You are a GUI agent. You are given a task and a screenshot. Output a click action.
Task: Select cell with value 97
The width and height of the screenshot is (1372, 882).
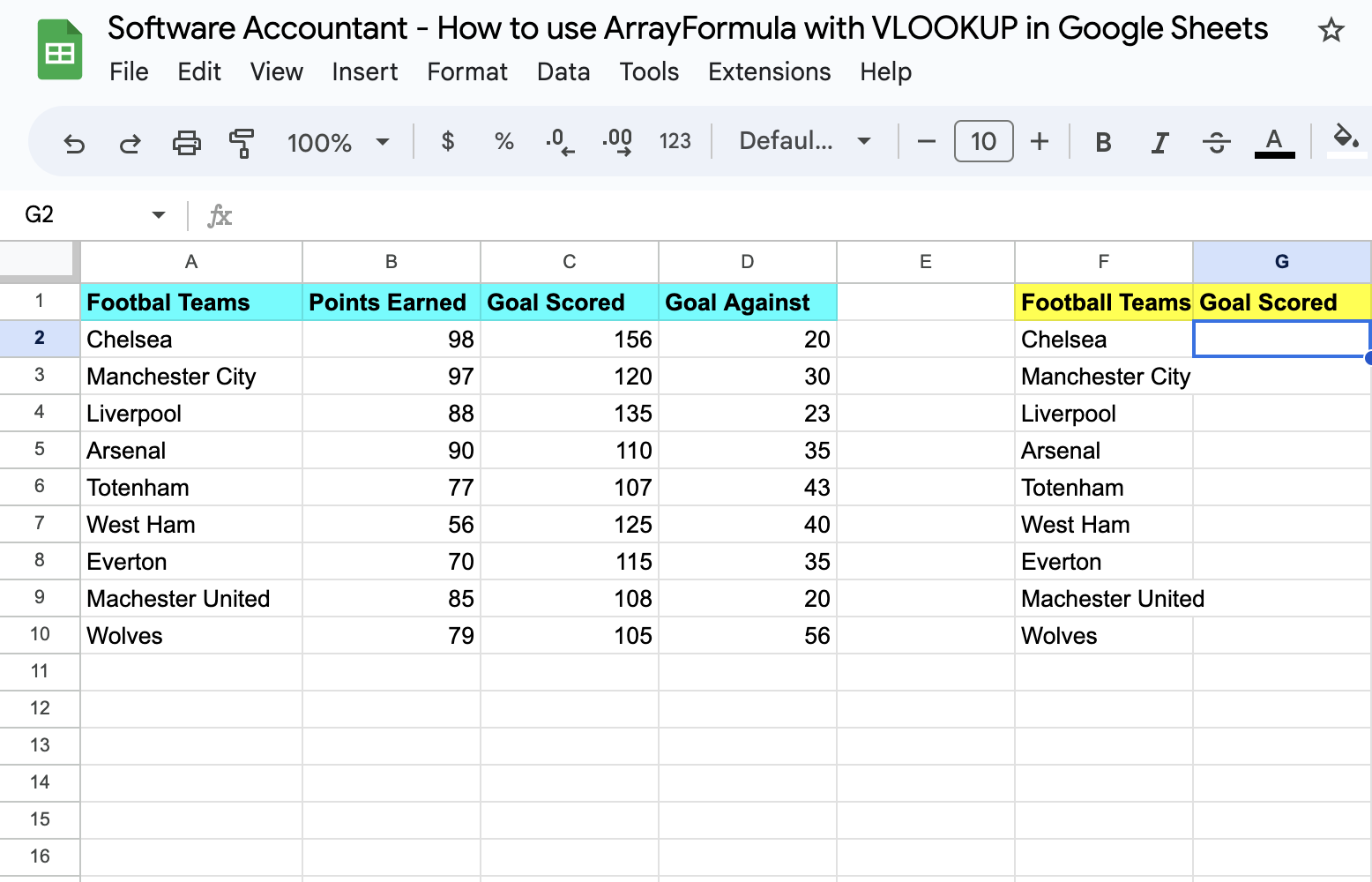(391, 376)
